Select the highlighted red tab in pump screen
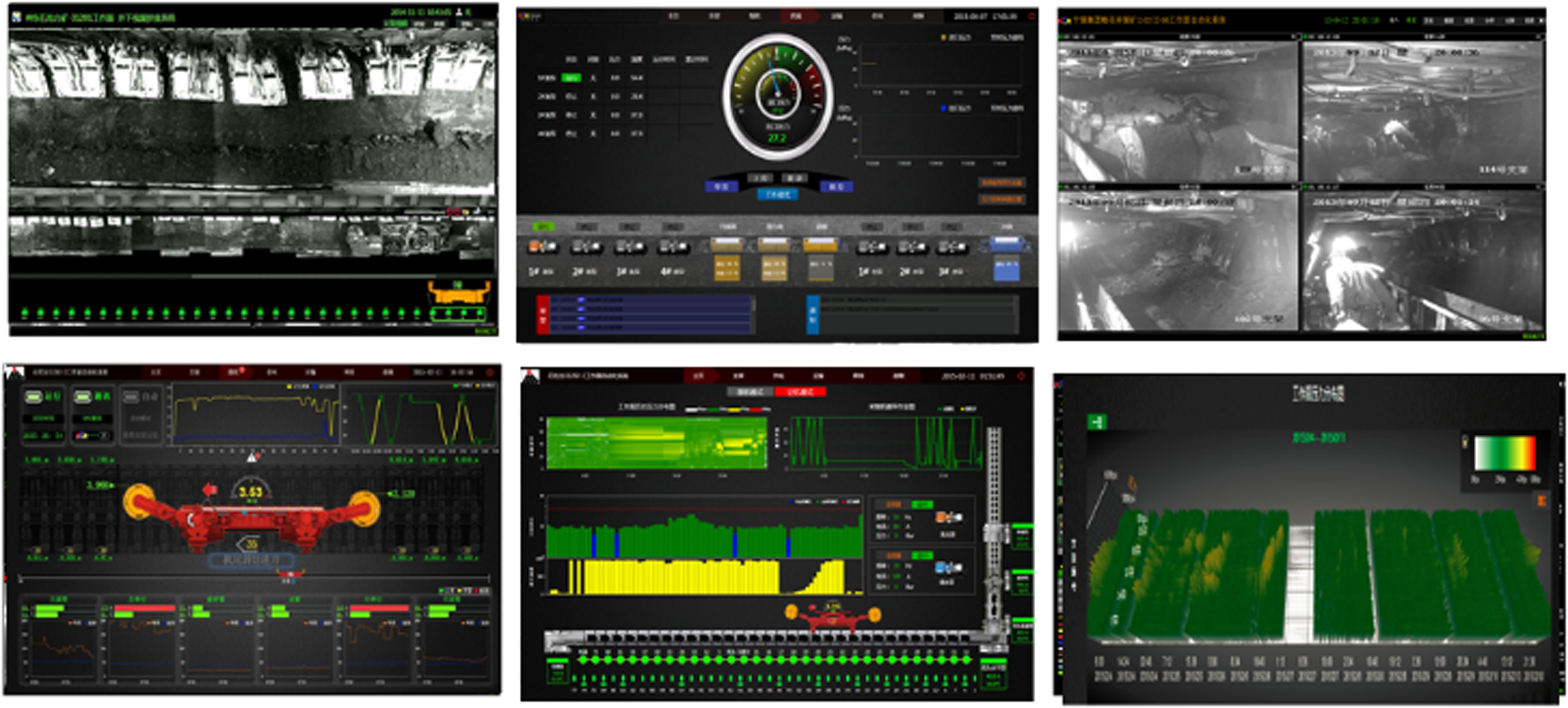 coord(796,17)
